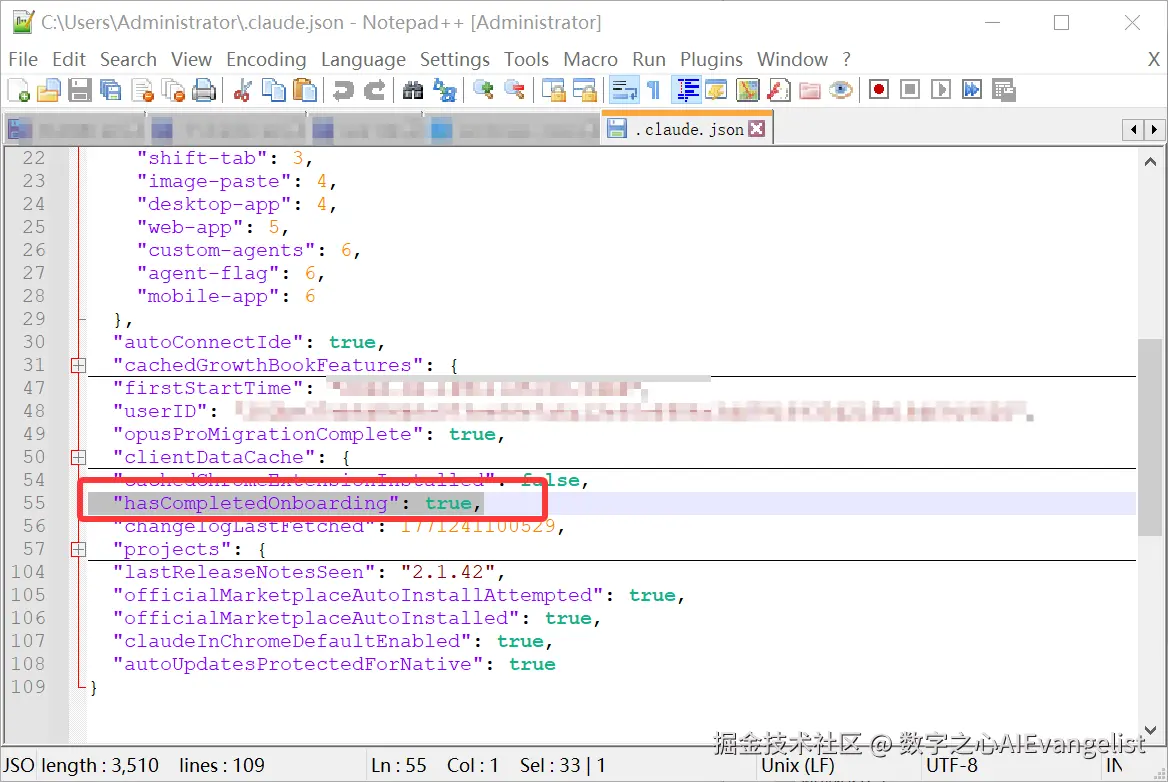Open the Plugins menu
1168x782 pixels.
coord(711,60)
